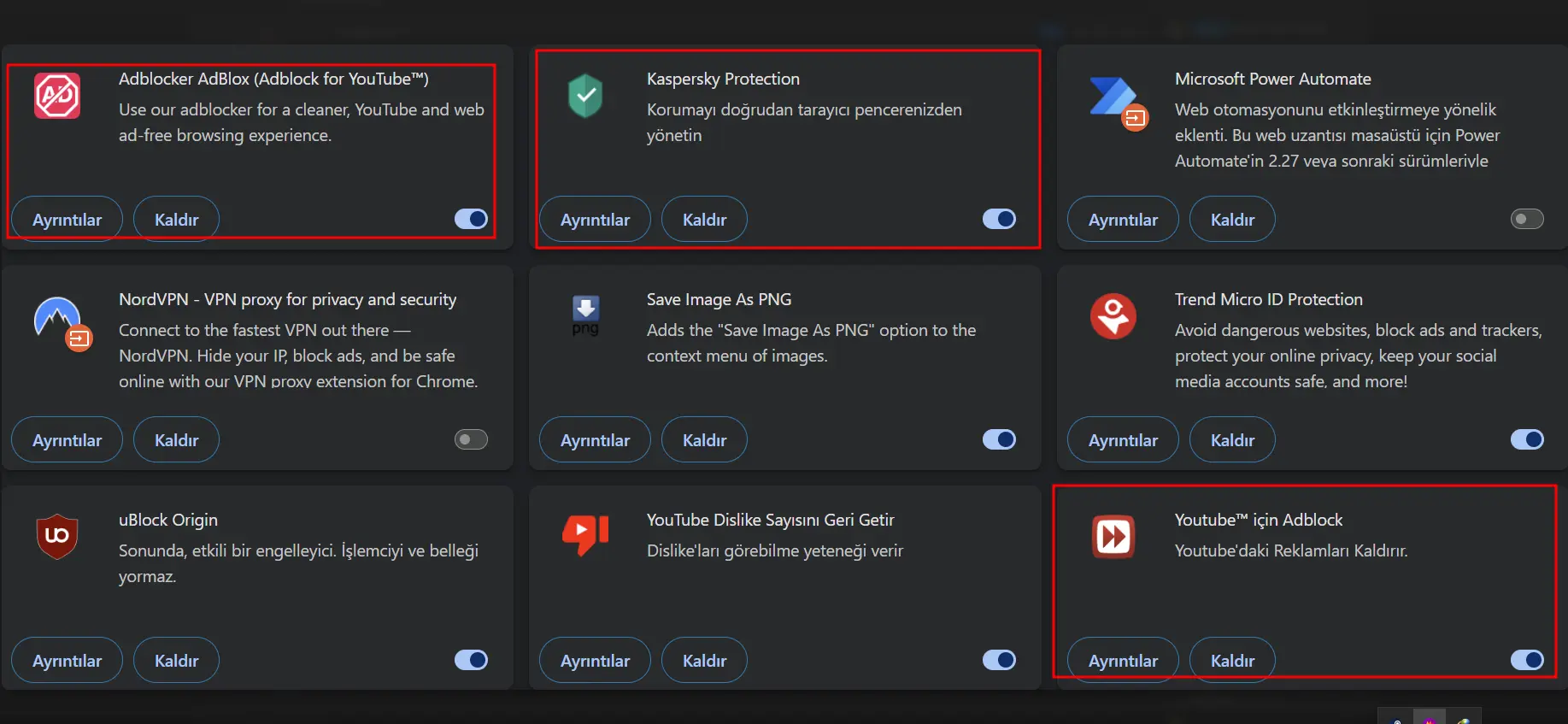
Task: Click the Save Image As PNG icon
Action: click(x=585, y=316)
